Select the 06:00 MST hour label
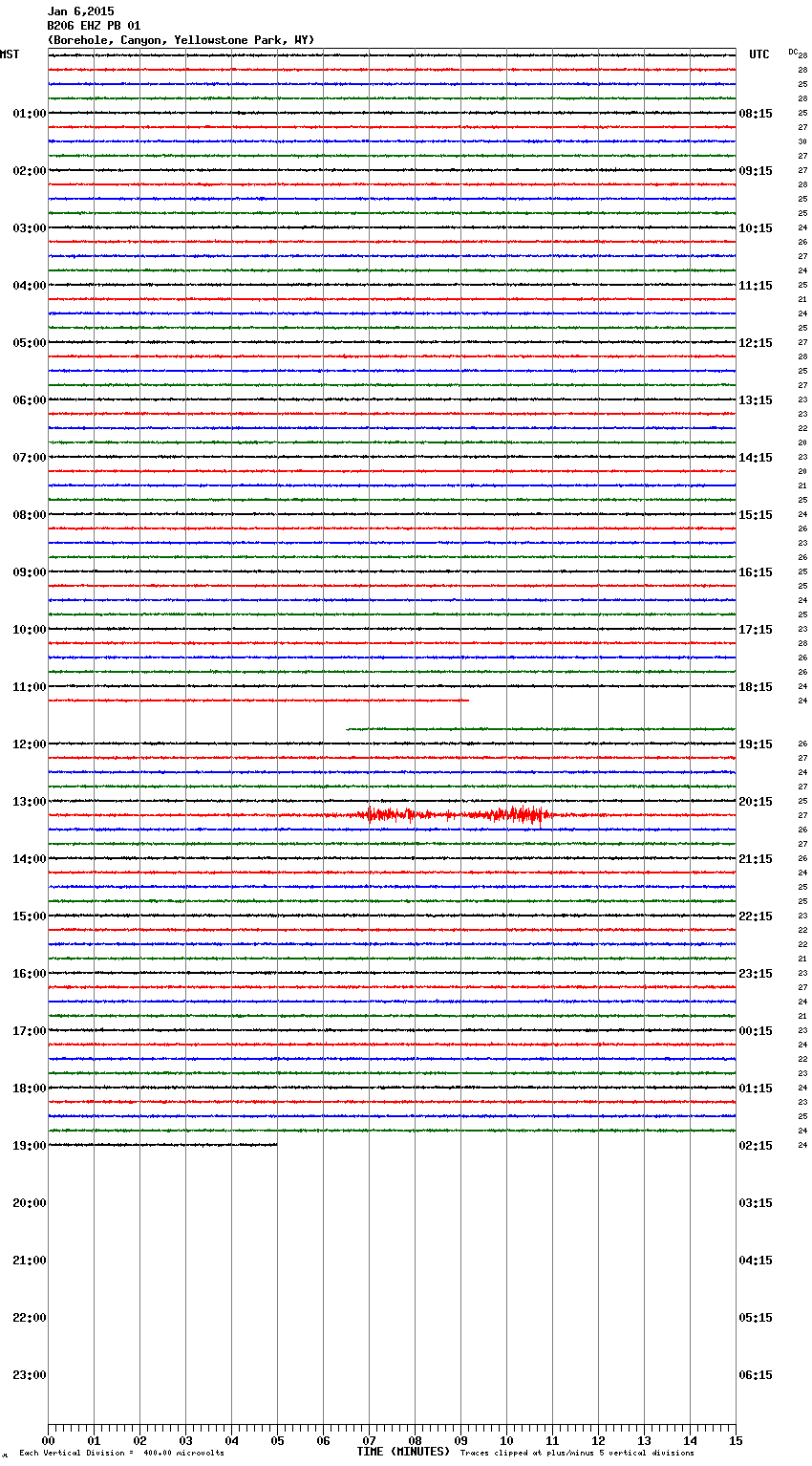Screen dimensions: 812x1466 [x=30, y=400]
